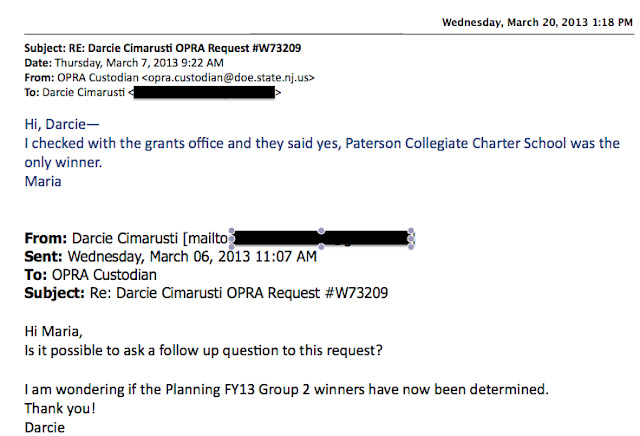Image resolution: width=640 pixels, height=436 pixels.
Task: Click the top-center resize handle of selected redaction box
Action: coord(321,231)
